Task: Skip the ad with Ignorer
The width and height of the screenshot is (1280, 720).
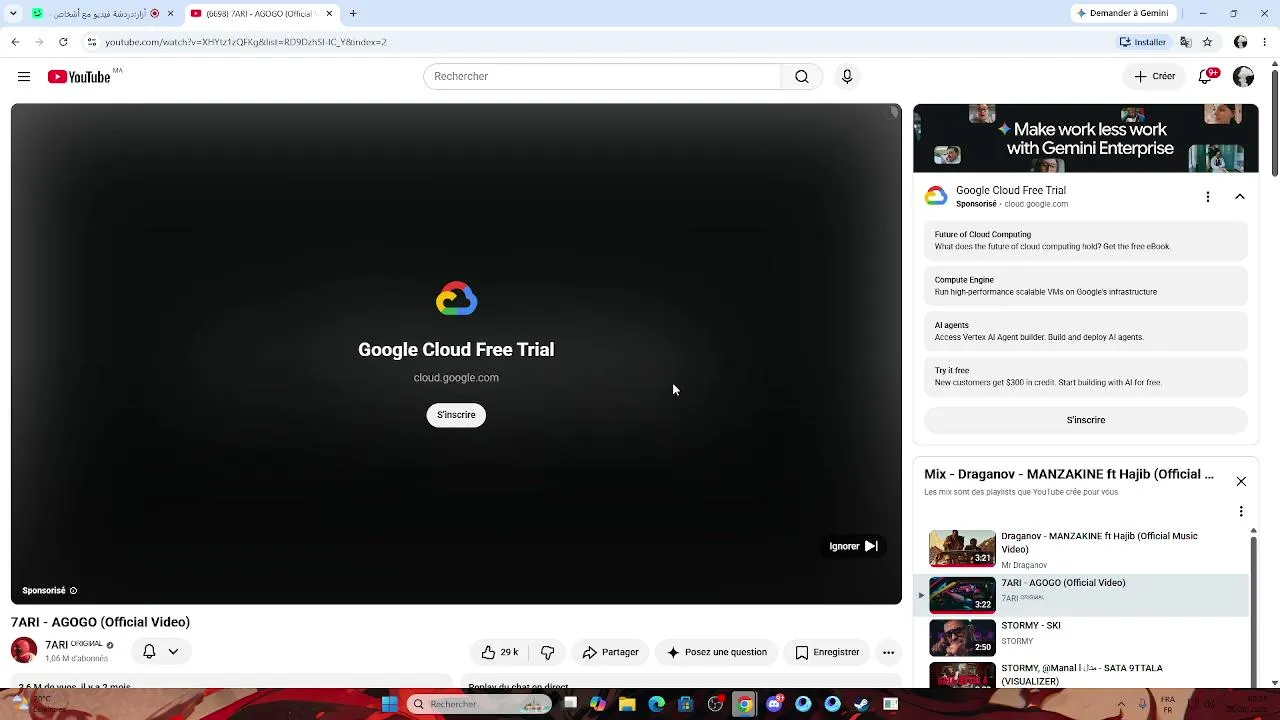Action: (853, 546)
